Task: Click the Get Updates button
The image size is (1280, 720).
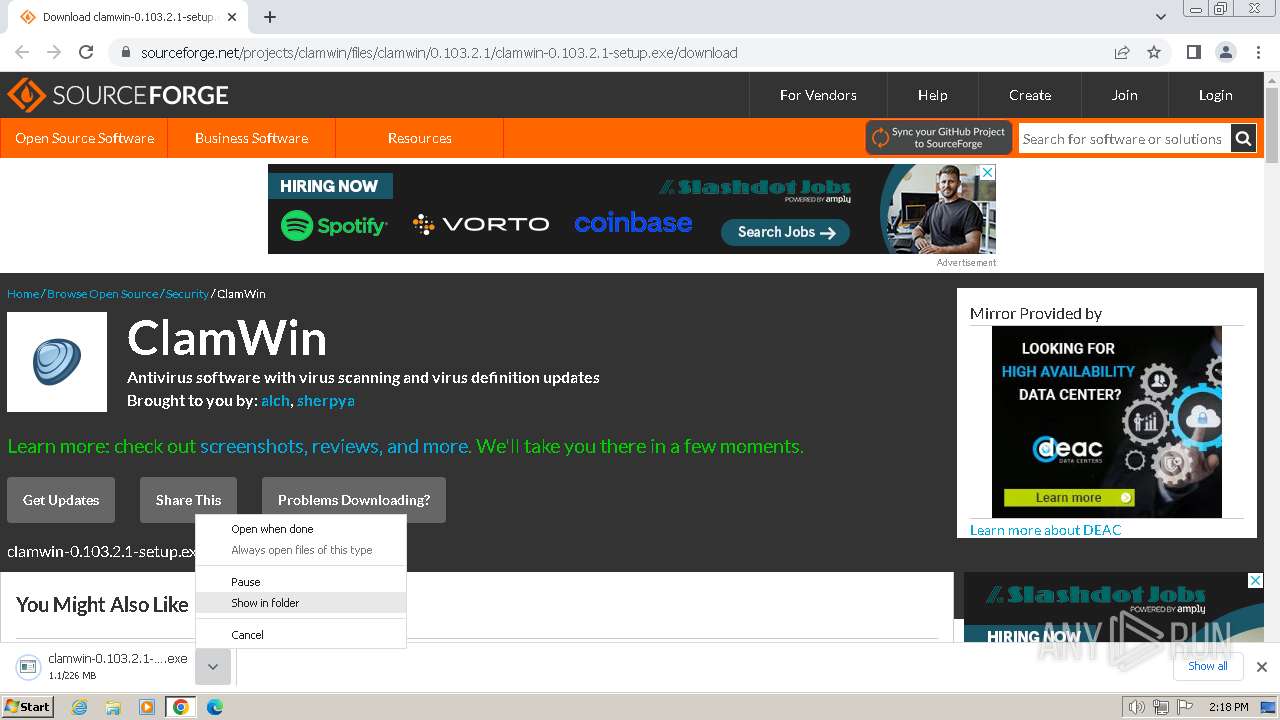Action: pos(61,500)
